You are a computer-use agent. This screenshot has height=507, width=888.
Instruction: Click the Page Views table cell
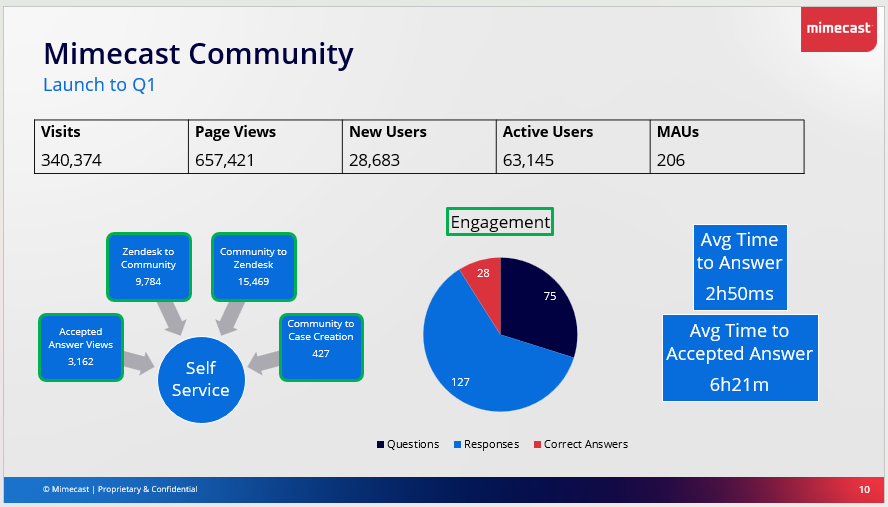click(x=266, y=147)
